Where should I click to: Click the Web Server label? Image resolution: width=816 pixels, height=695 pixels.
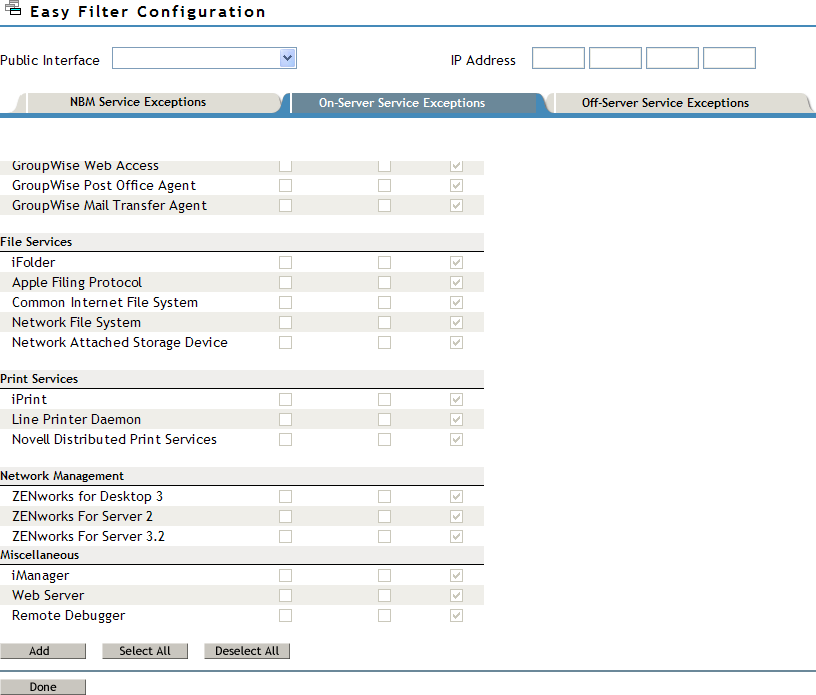(x=48, y=595)
